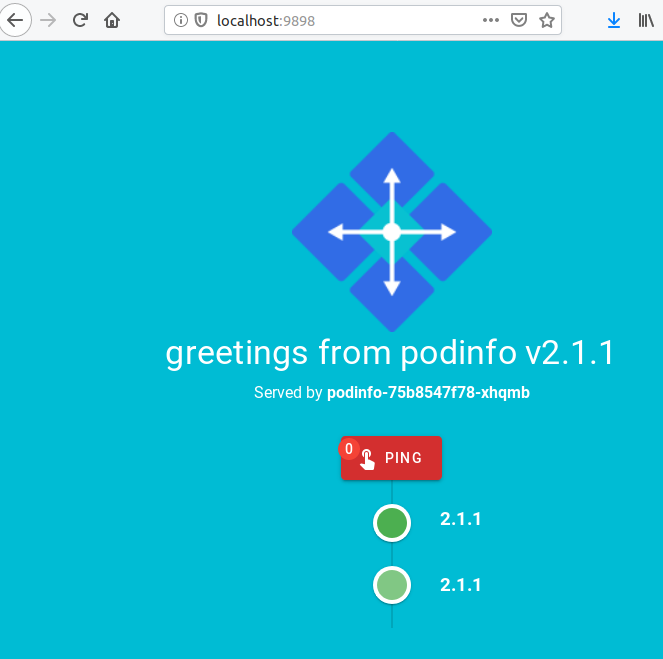Click the upper 2.1.1 version label
Screen dimensions: 663x659
point(461,519)
